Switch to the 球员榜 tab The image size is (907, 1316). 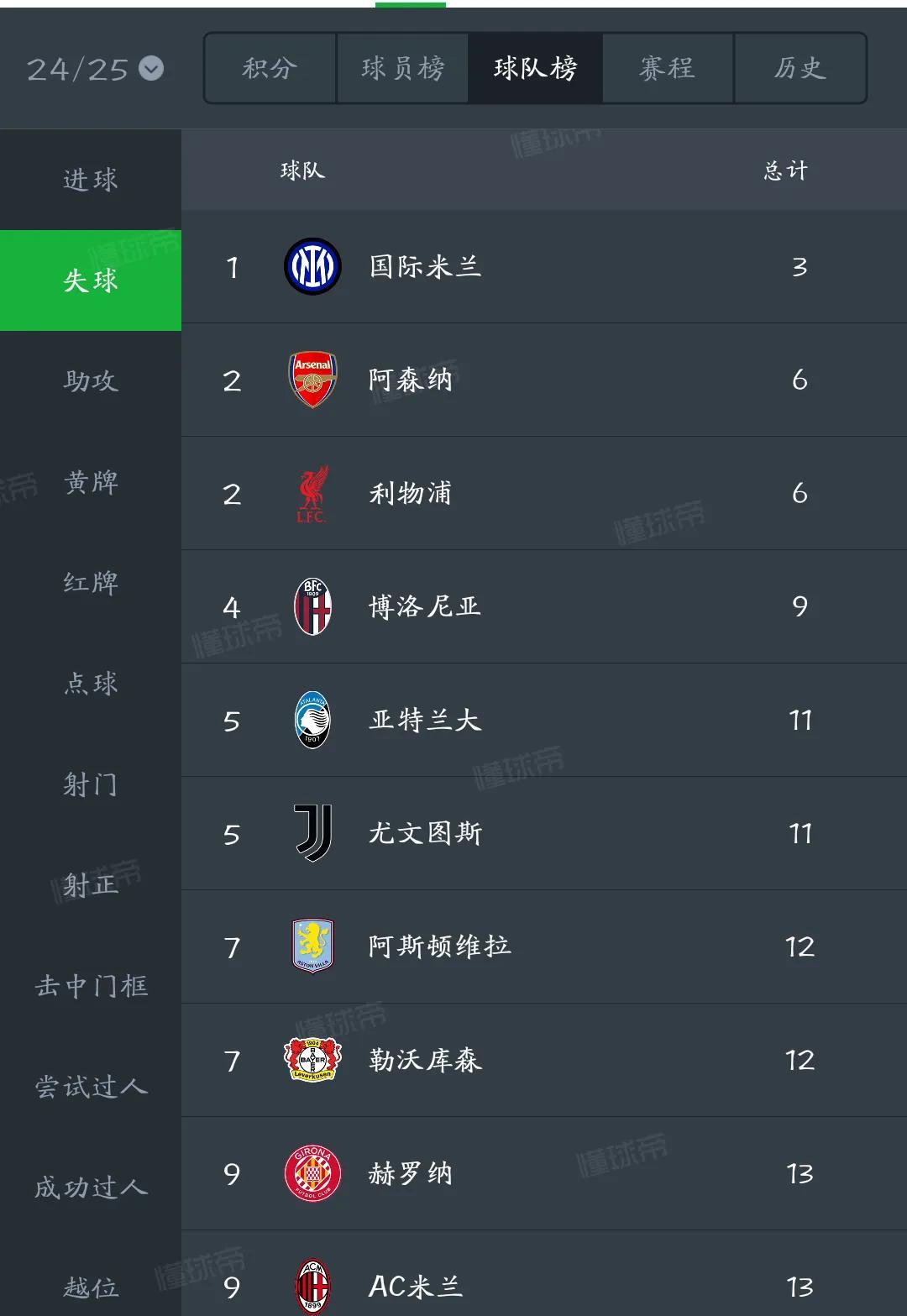(402, 68)
